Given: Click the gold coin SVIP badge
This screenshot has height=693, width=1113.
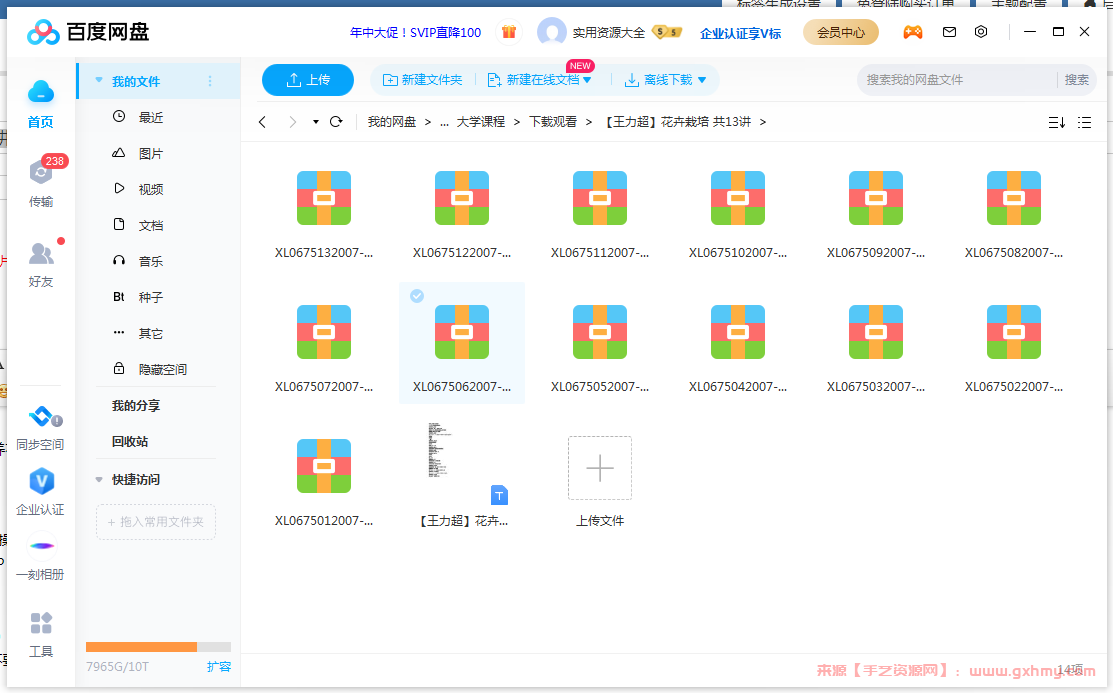Looking at the screenshot, I should (667, 32).
